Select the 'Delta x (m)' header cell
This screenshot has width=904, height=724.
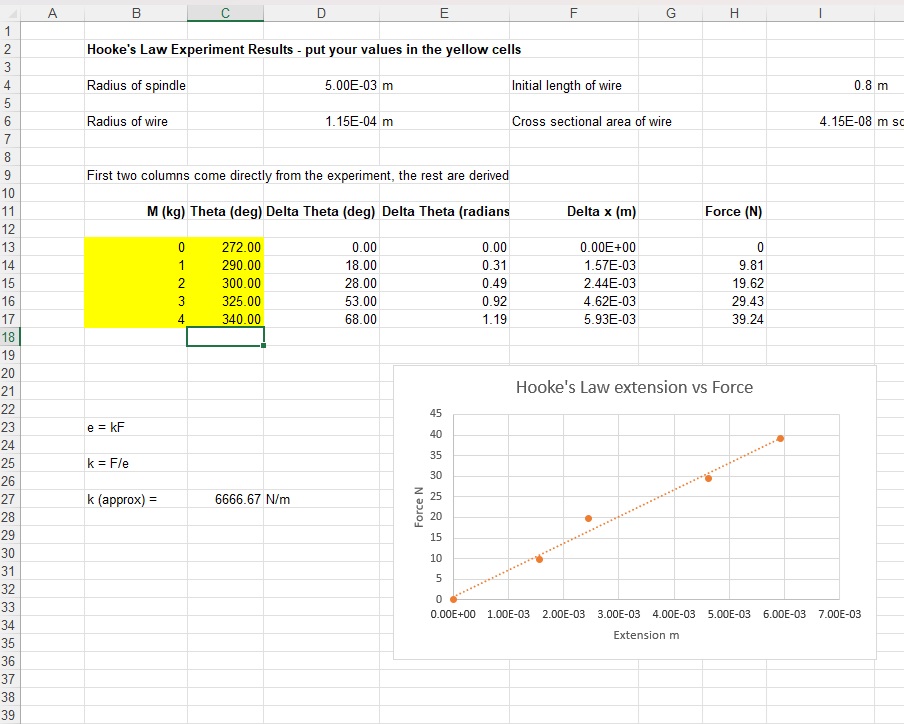tap(574, 212)
